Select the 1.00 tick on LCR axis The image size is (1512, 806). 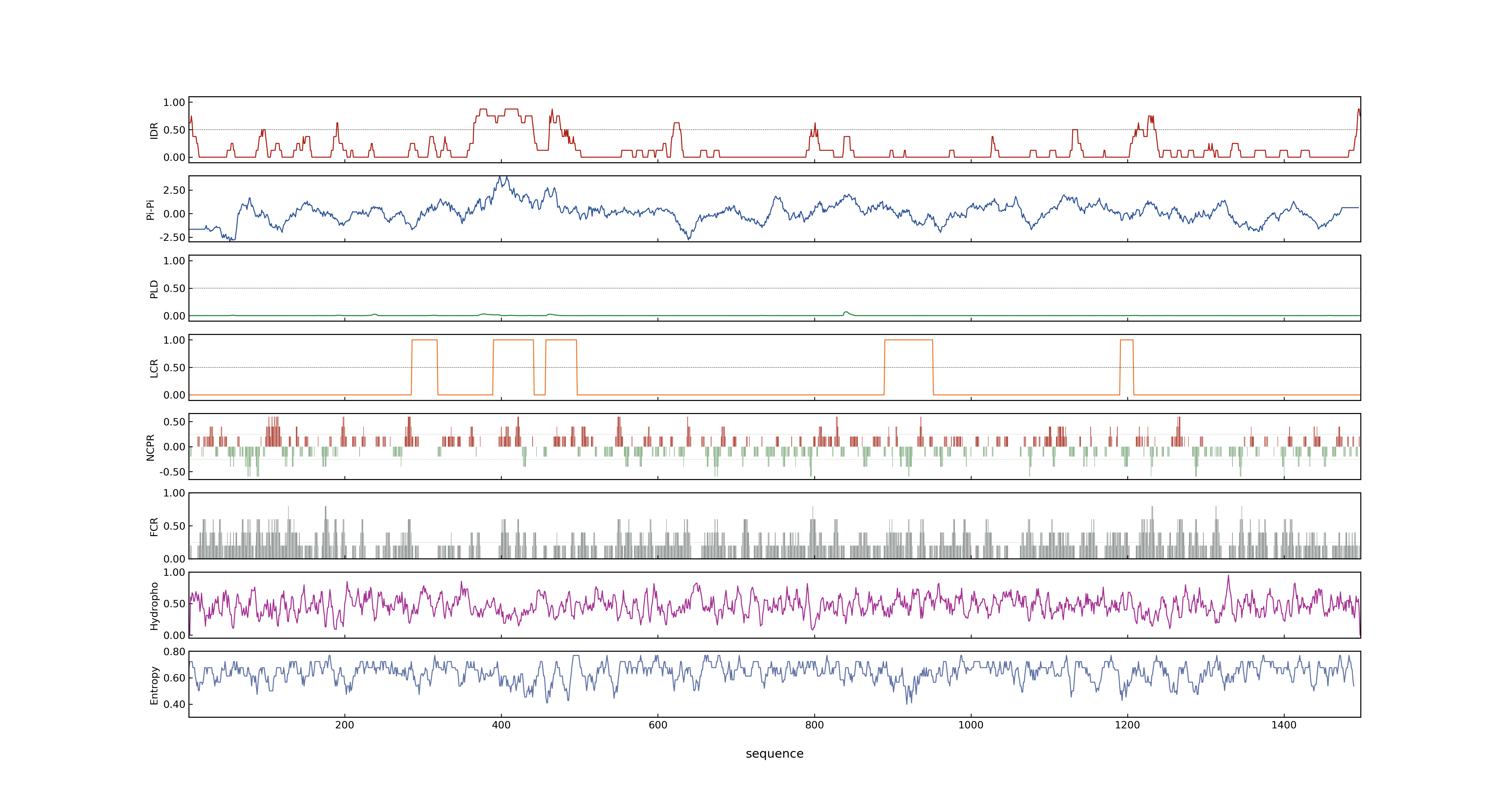point(174,340)
